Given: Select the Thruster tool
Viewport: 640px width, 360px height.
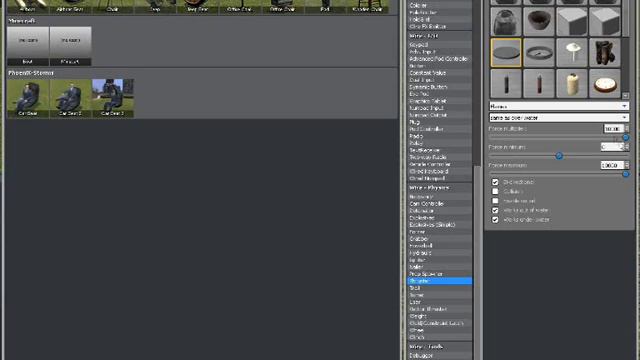Looking at the screenshot, I should (440, 281).
